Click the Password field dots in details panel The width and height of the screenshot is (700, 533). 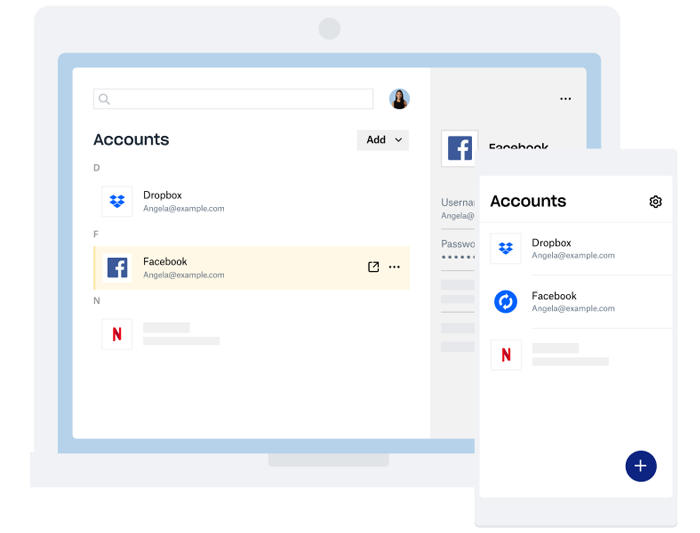pos(458,257)
